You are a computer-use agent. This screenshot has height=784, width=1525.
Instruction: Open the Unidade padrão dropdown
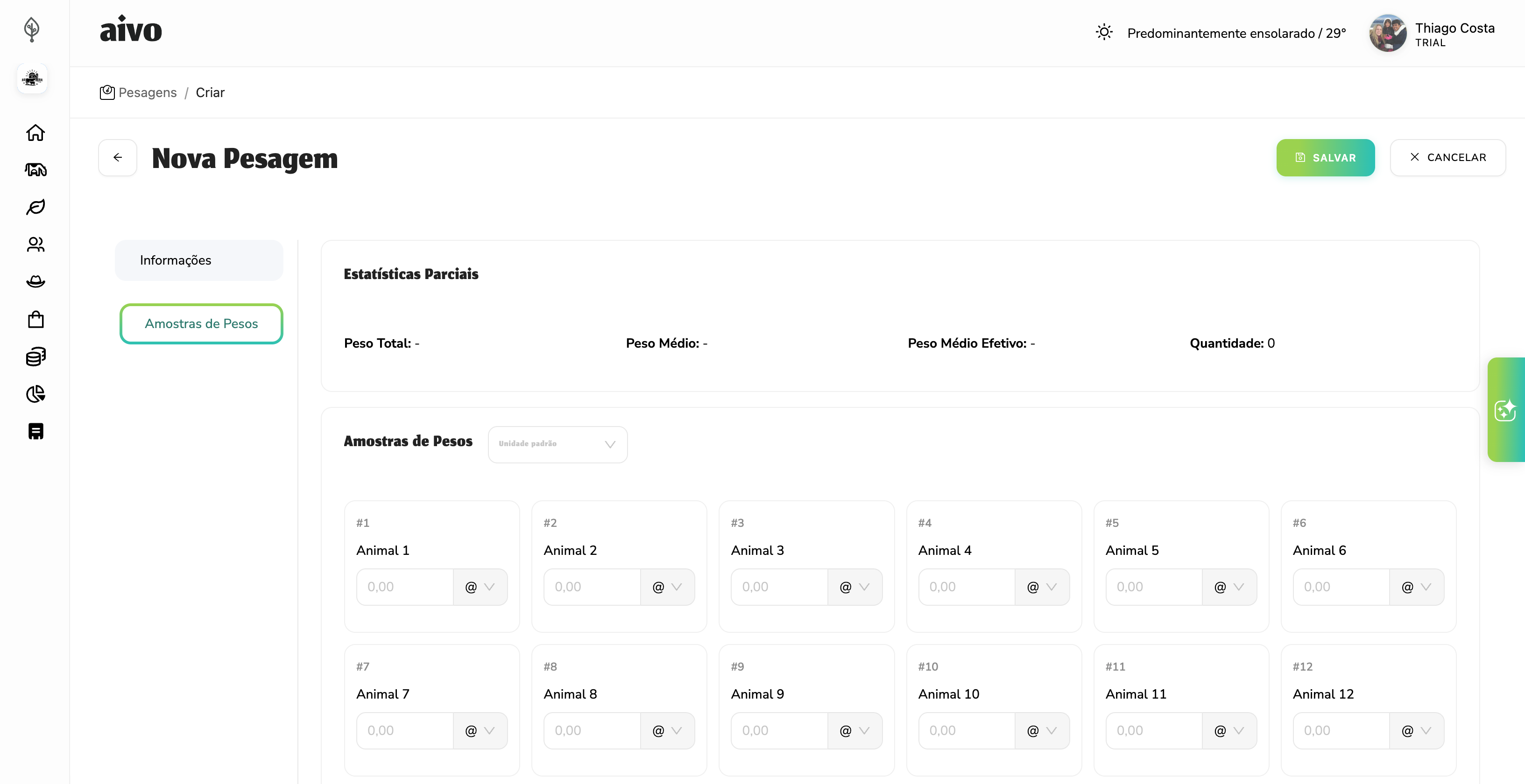558,444
